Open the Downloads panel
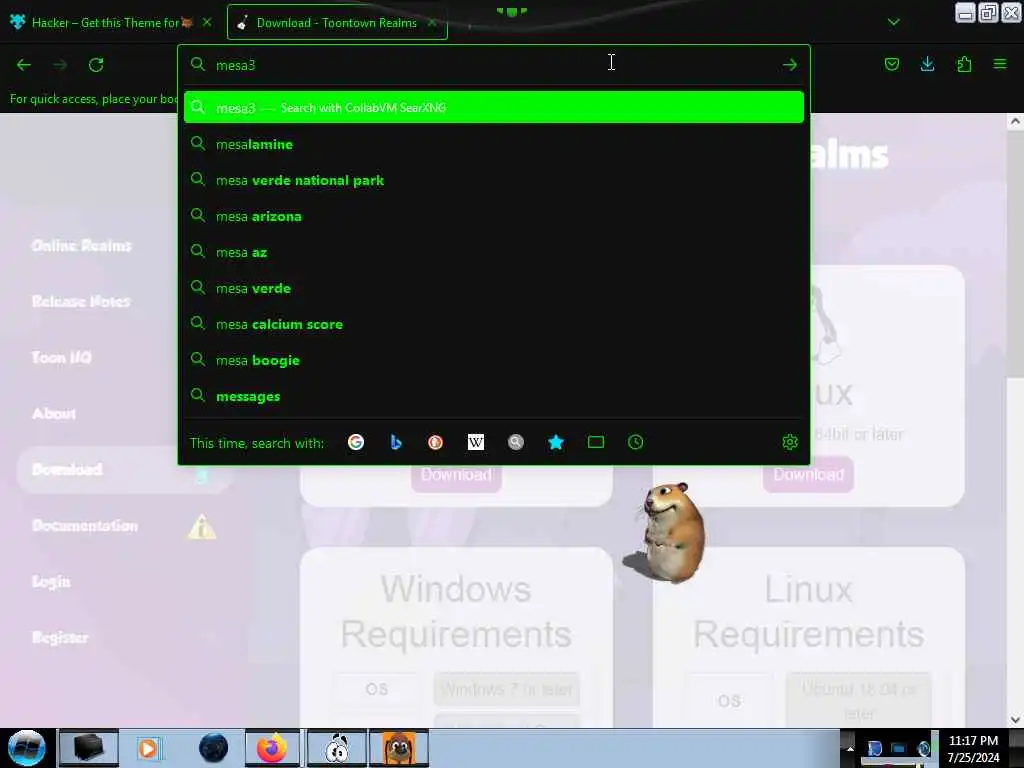 [x=927, y=64]
